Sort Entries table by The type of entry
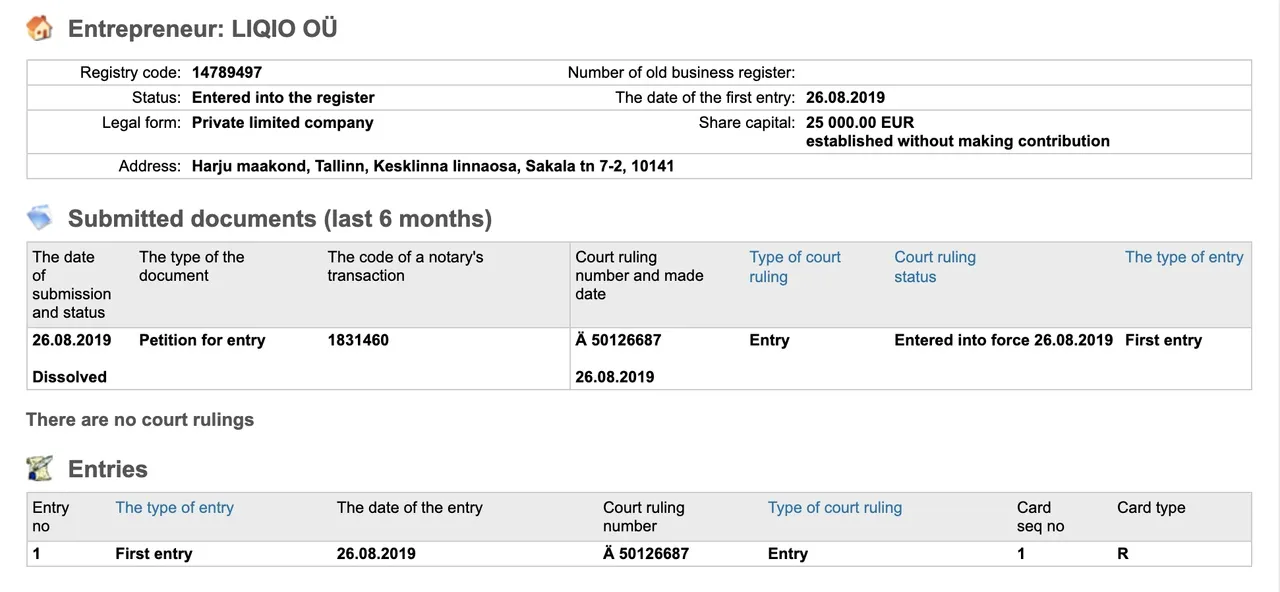 tap(174, 507)
